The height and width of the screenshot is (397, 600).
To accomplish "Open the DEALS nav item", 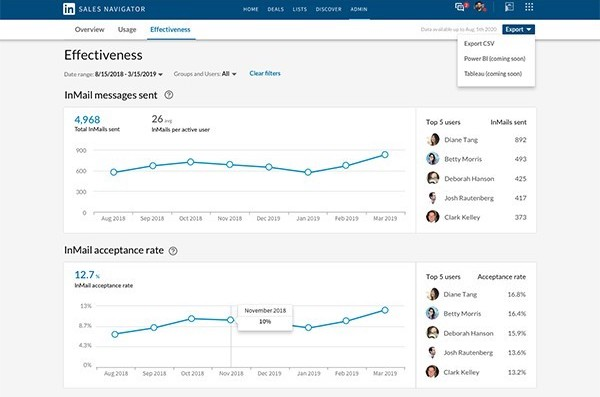I will (x=276, y=9).
